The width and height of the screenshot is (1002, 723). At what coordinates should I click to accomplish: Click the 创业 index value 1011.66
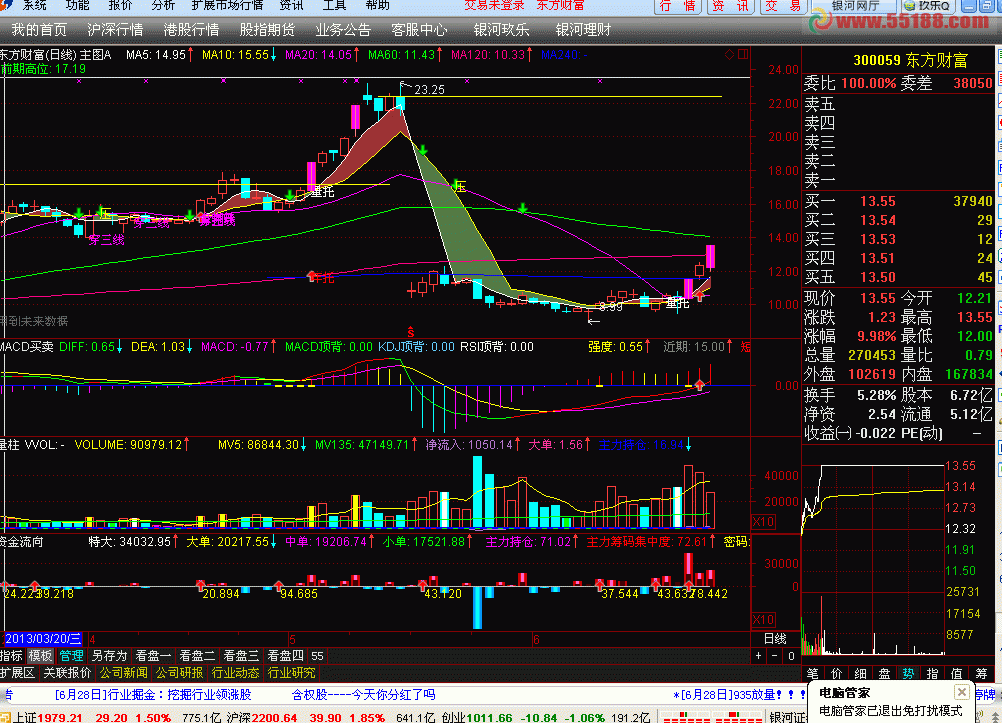[489, 717]
